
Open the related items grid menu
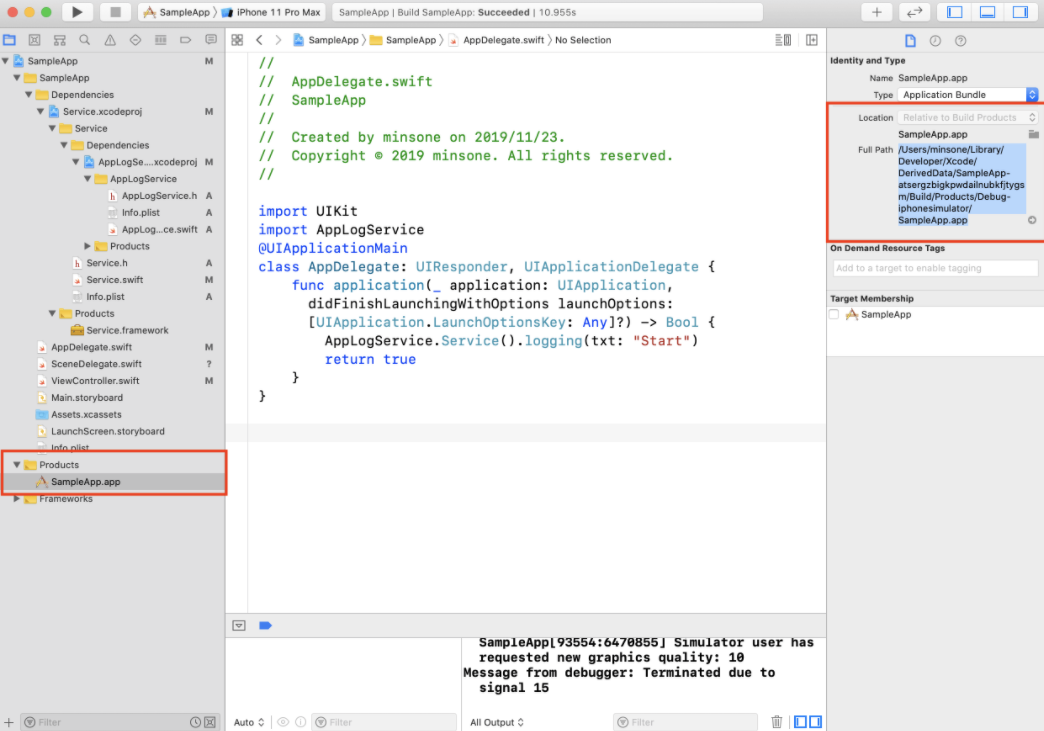pyautogui.click(x=237, y=40)
